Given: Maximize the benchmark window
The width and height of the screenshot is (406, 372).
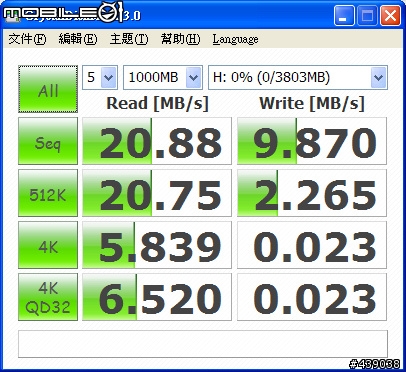Looking at the screenshot, I should pyautogui.click(x=367, y=16).
